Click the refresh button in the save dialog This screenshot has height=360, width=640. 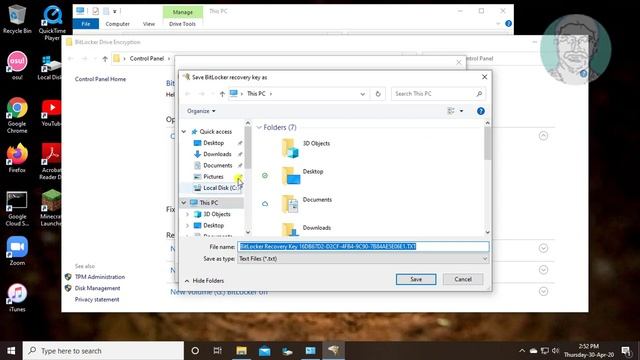click(x=378, y=94)
